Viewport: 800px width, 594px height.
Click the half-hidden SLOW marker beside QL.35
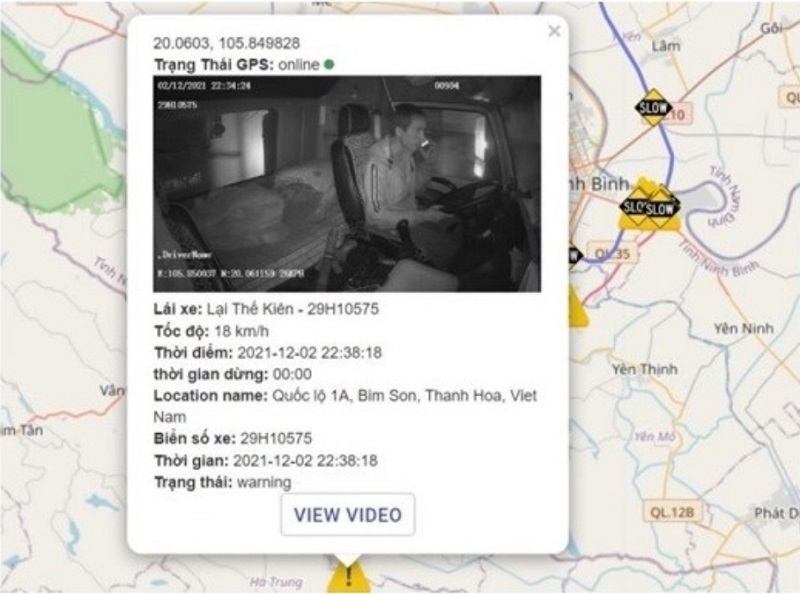tap(575, 254)
